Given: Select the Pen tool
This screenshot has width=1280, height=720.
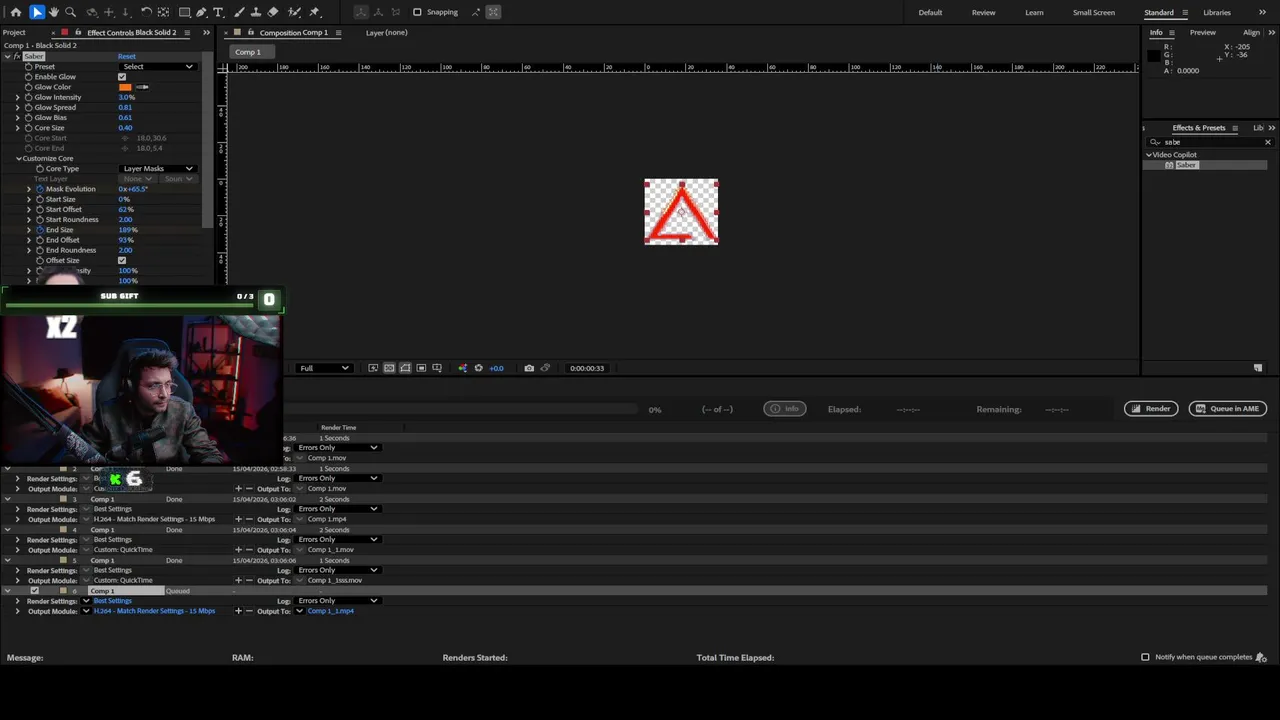Looking at the screenshot, I should click(201, 12).
